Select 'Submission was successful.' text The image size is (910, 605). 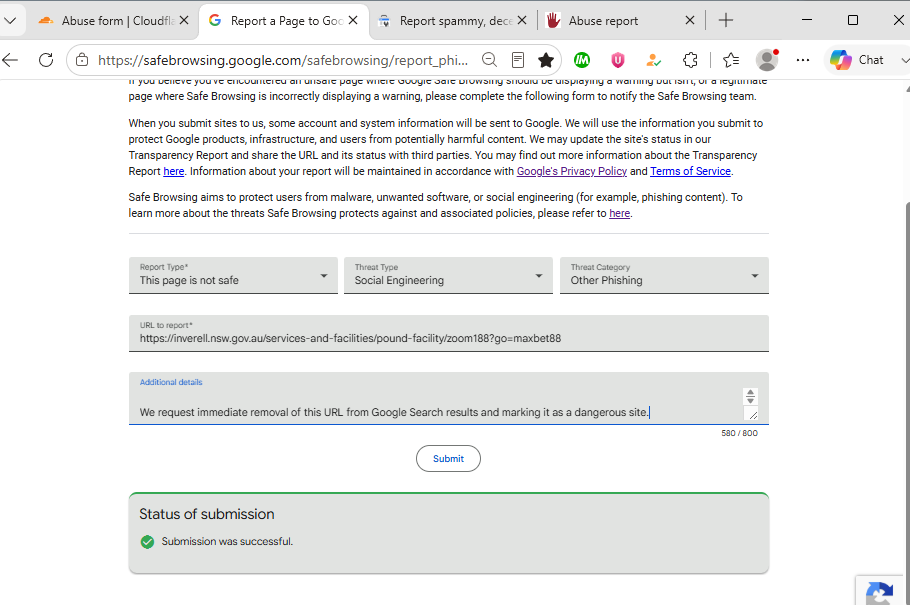pos(227,542)
